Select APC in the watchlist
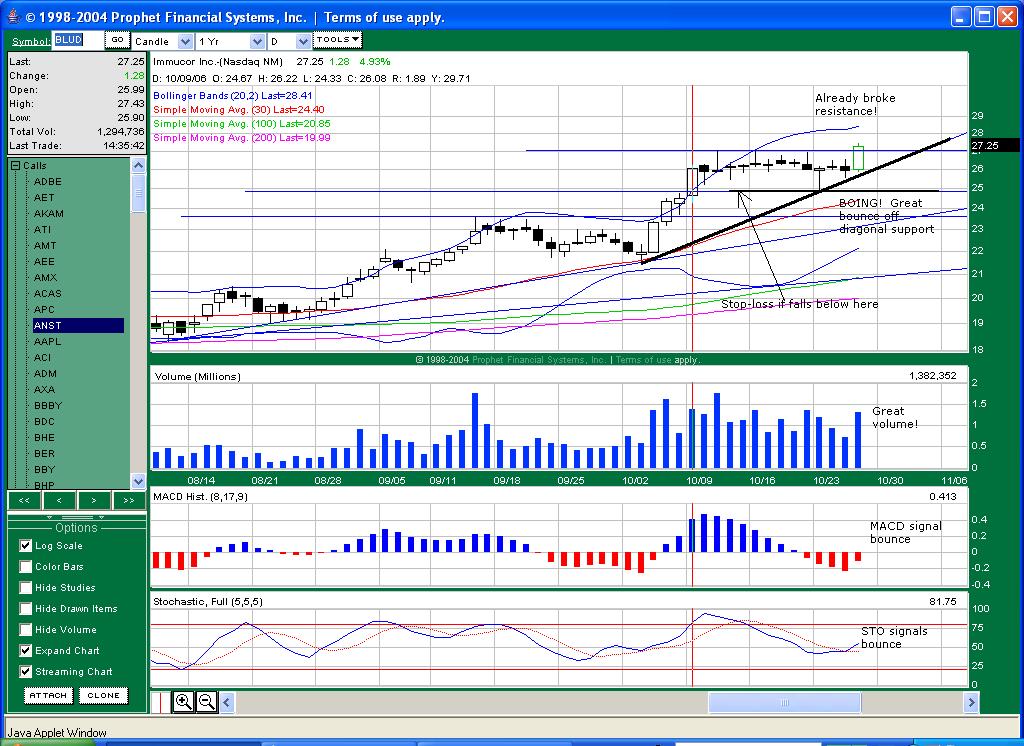This screenshot has height=746, width=1024. click(44, 310)
